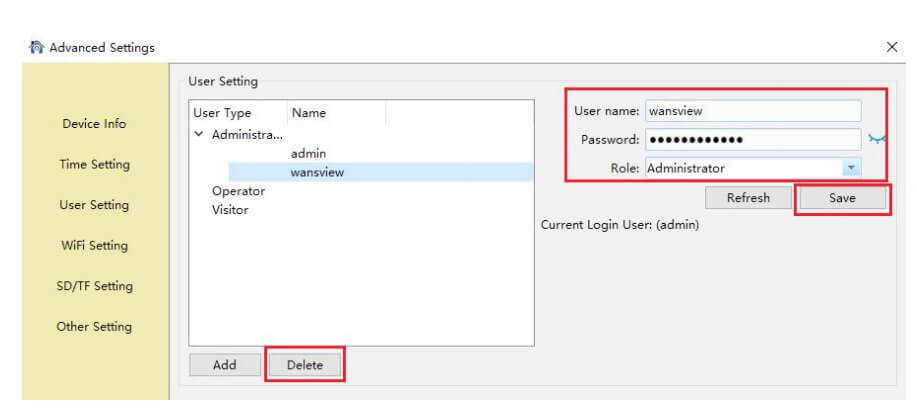
Task: Open Device Info section
Action: 94,124
